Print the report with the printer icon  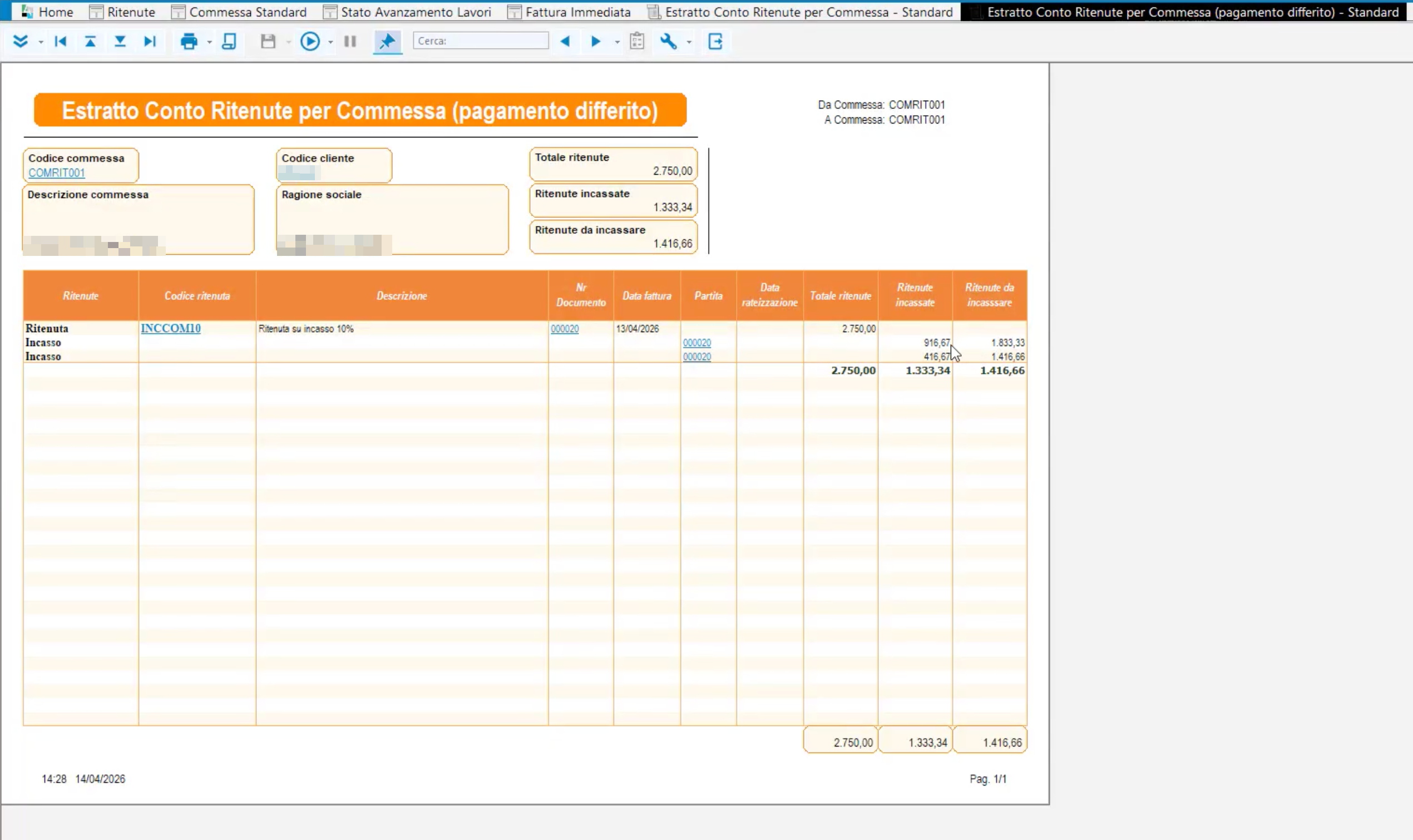(189, 41)
